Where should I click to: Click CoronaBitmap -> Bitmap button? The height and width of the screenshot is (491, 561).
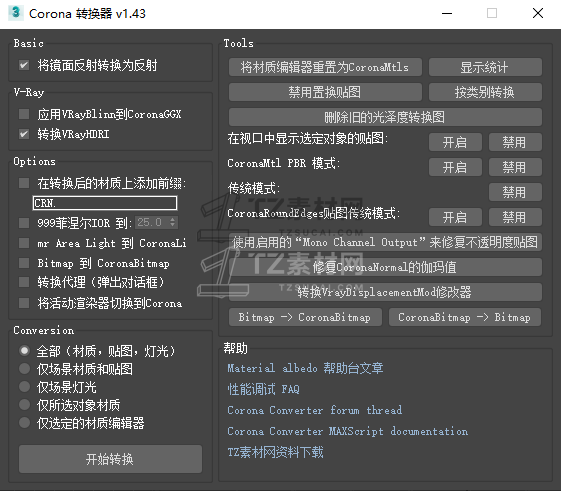click(x=465, y=317)
